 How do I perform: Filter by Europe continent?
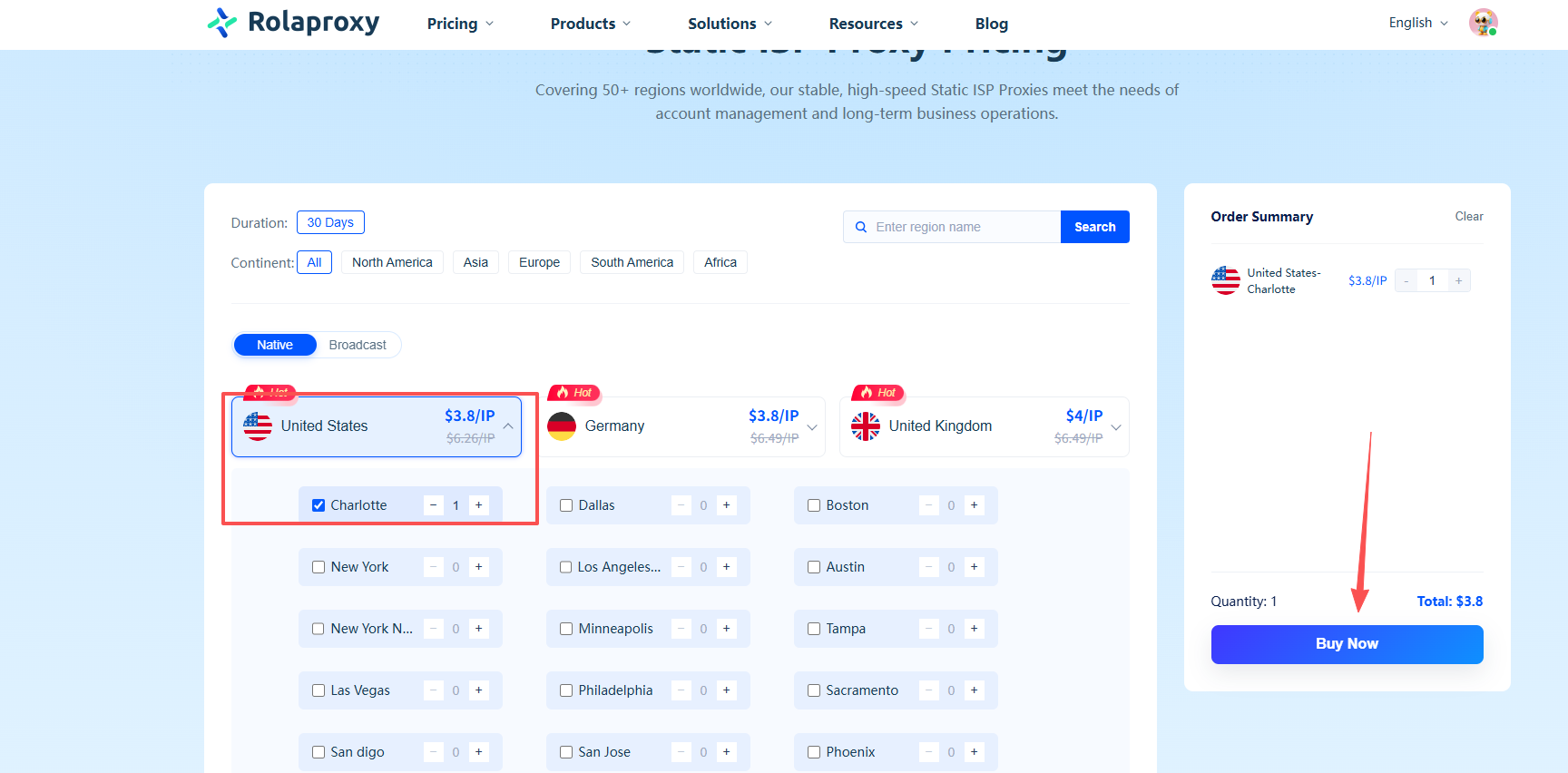[539, 262]
